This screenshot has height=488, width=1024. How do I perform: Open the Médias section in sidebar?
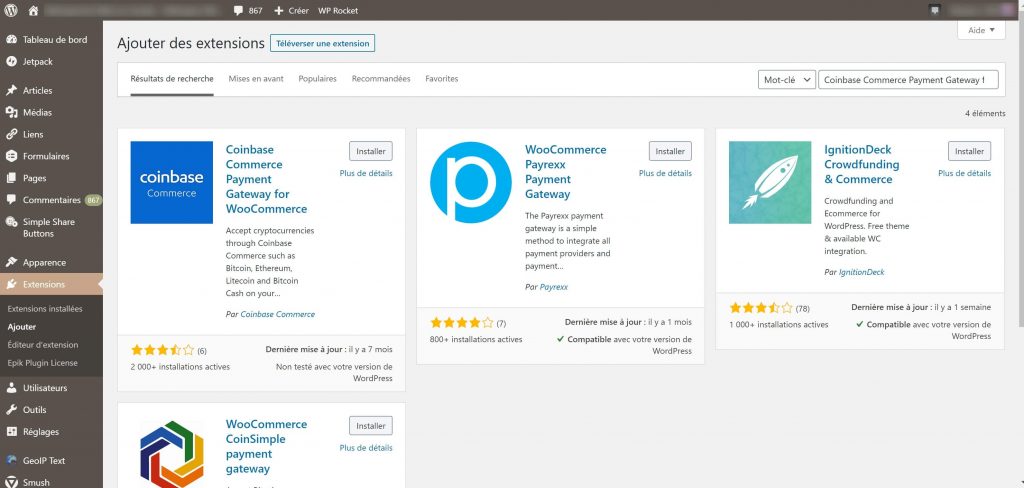click(x=37, y=112)
